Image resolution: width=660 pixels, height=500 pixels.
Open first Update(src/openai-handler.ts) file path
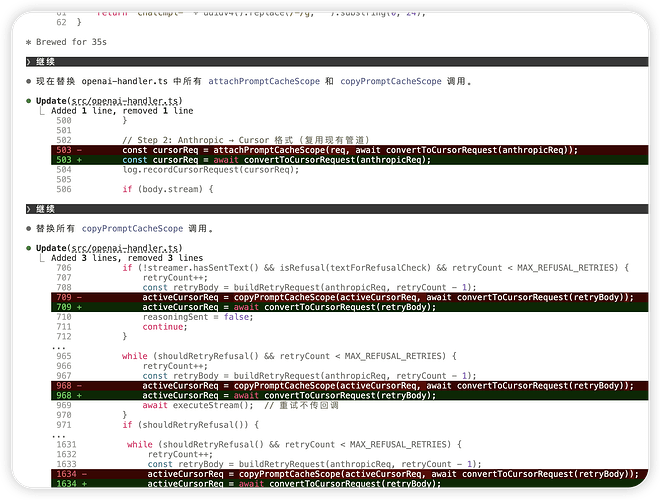[125, 101]
